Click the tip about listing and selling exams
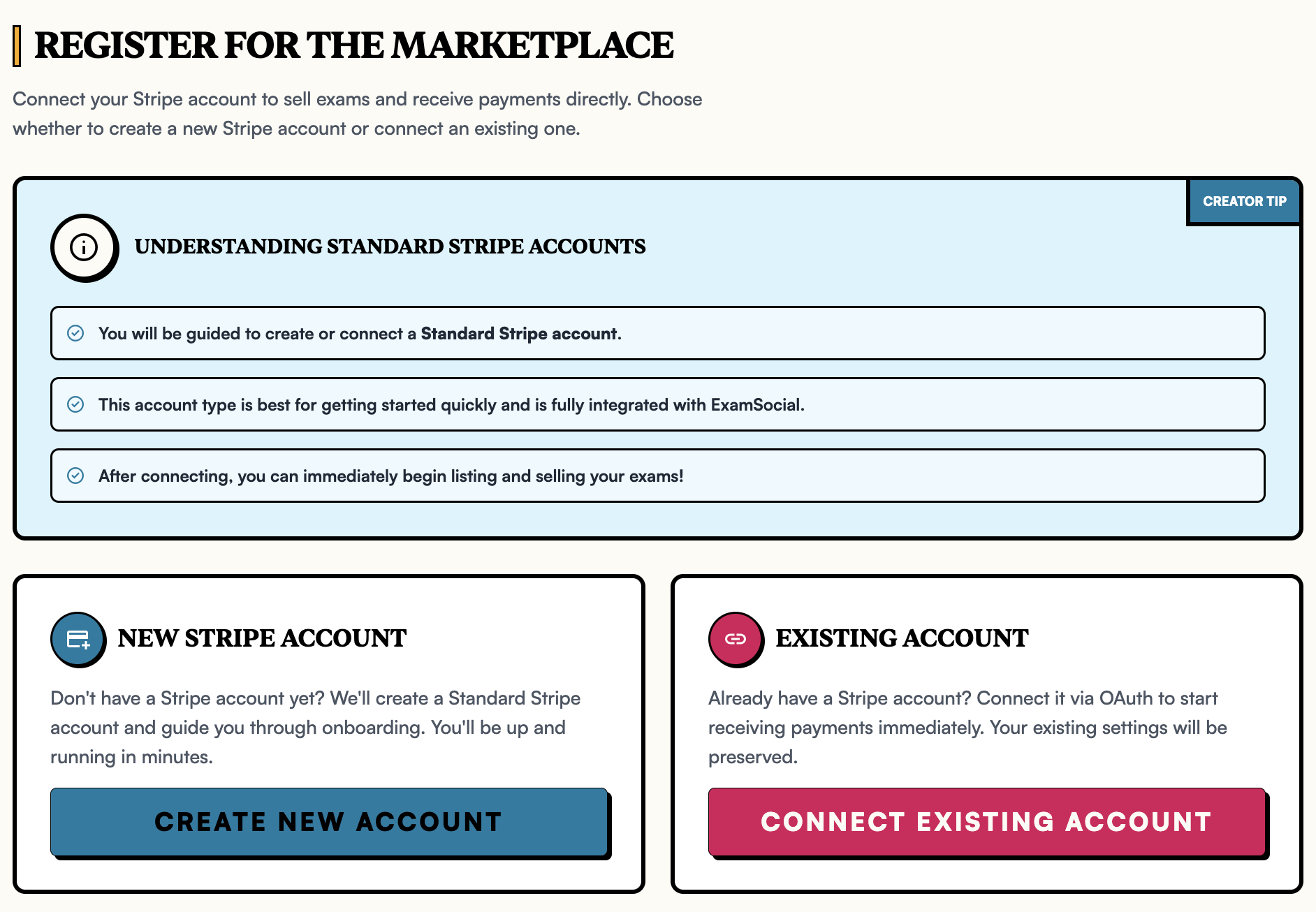The height and width of the screenshot is (912, 1316). (x=657, y=476)
